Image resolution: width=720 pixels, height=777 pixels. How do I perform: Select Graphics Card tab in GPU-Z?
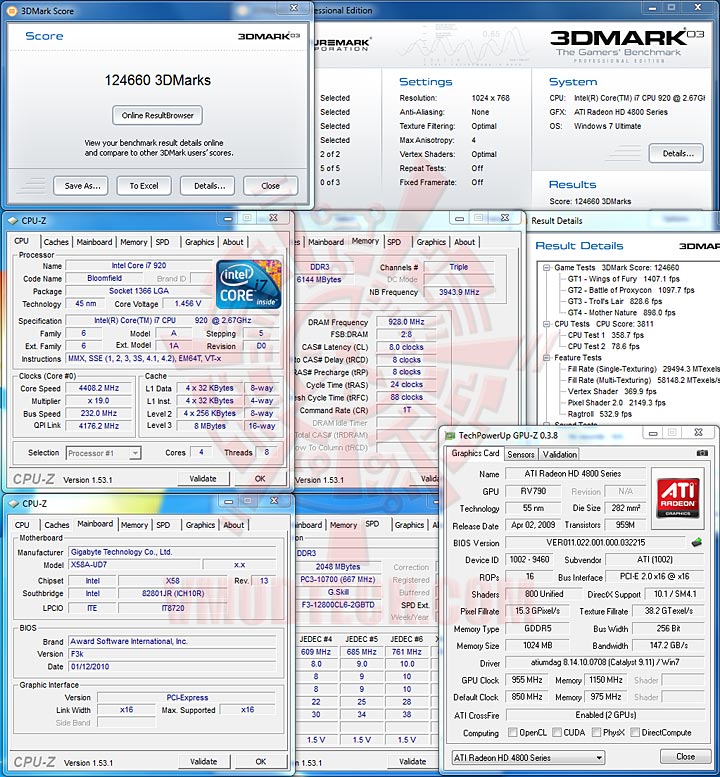pyautogui.click(x=475, y=453)
